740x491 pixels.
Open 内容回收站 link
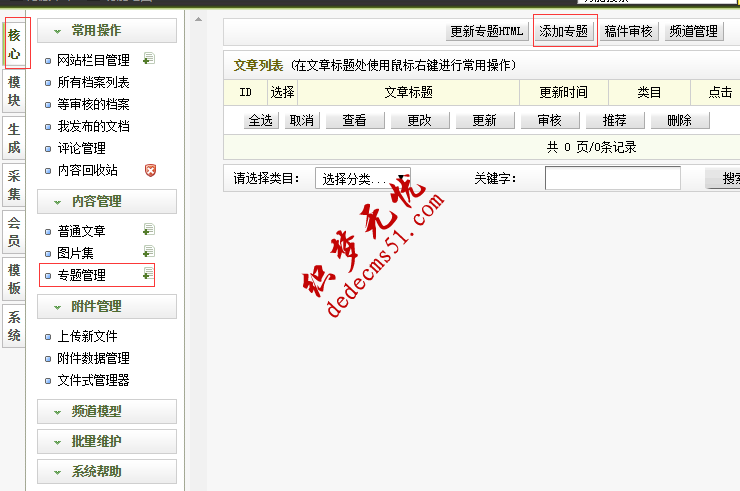click(x=87, y=170)
